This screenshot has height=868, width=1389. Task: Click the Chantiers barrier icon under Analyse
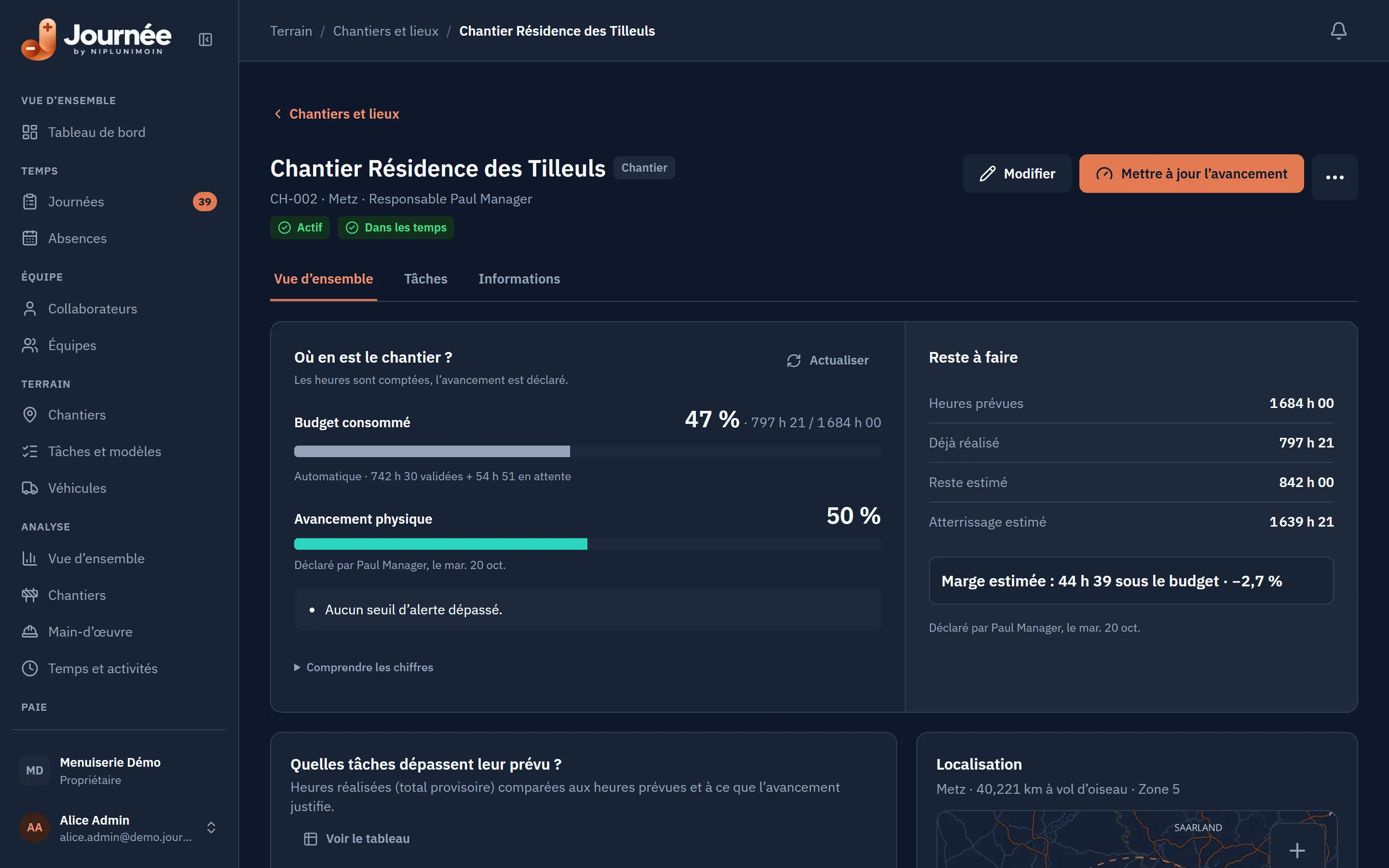(30, 596)
